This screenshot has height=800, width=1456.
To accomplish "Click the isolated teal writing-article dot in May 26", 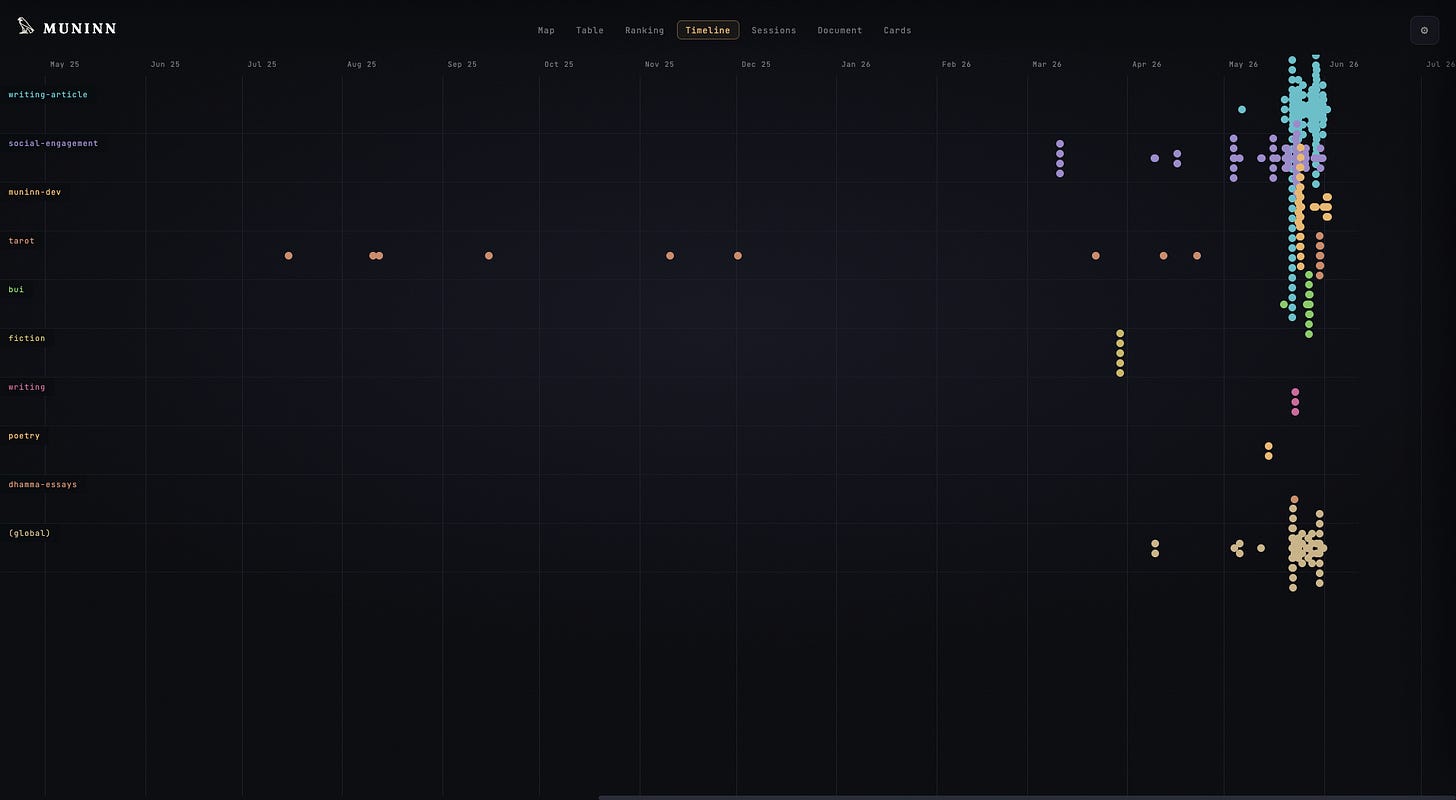I will tap(1242, 110).
